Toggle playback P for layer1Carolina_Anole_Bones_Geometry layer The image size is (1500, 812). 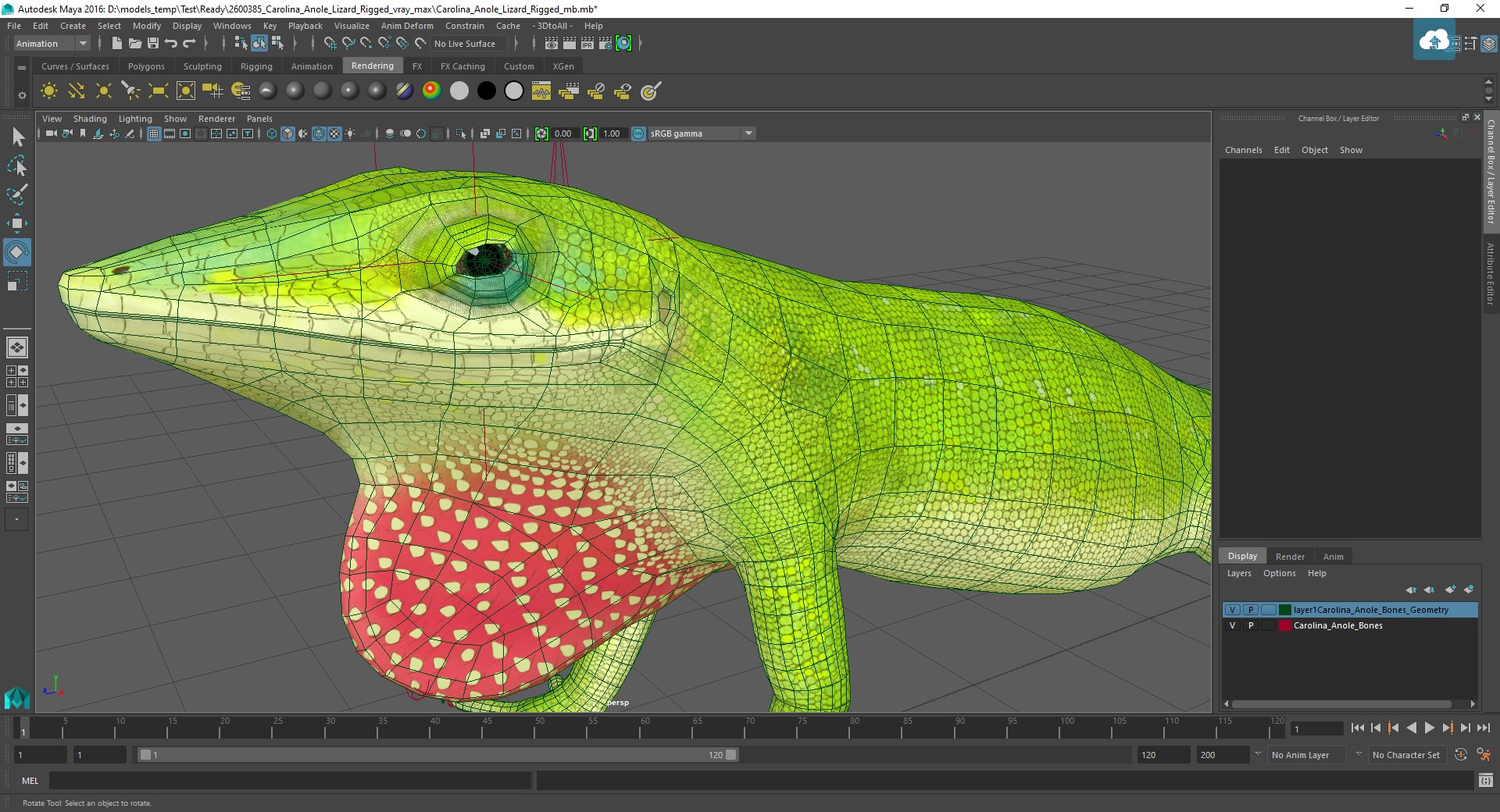click(x=1251, y=610)
